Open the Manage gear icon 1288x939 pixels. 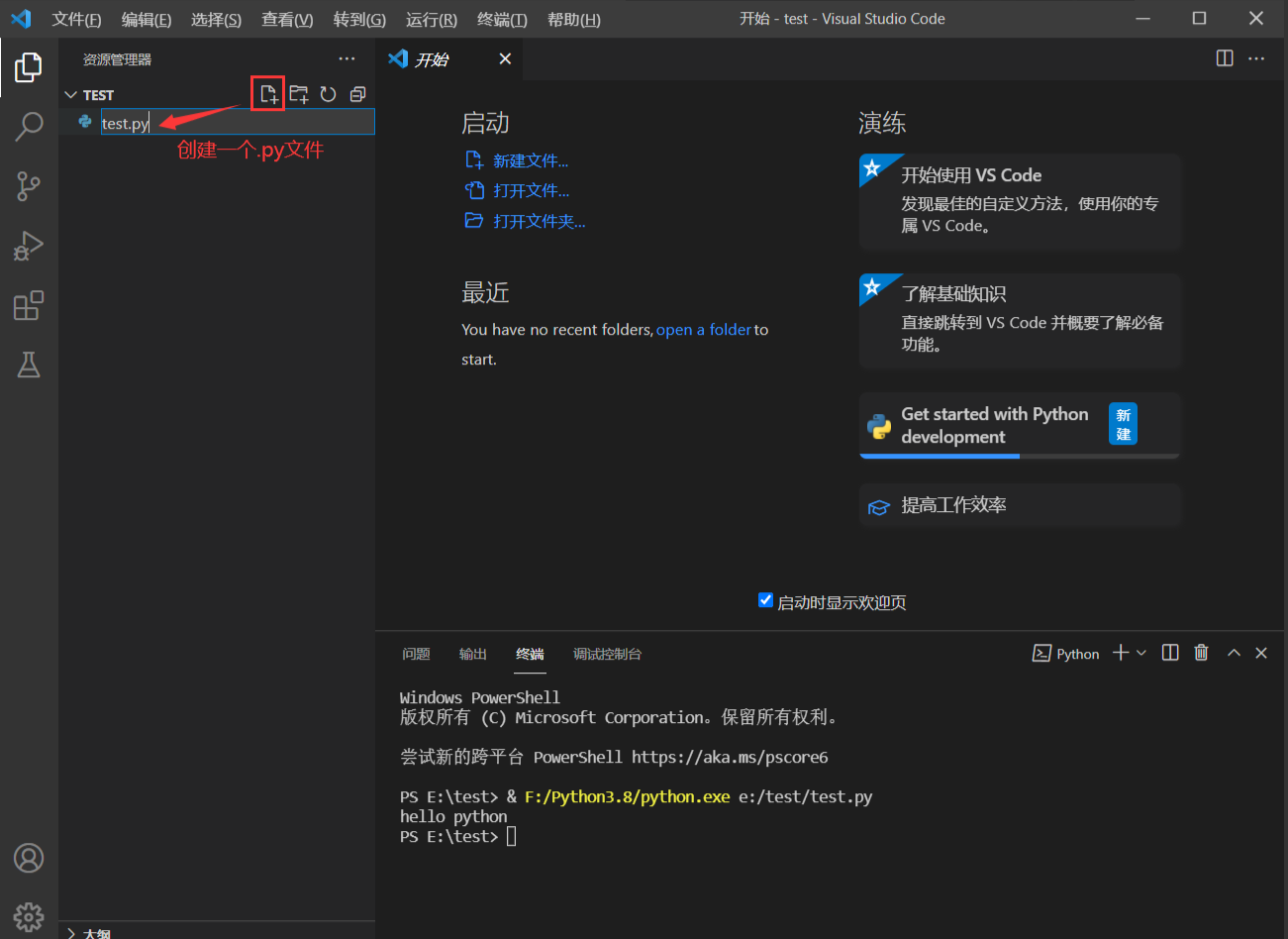tap(29, 917)
